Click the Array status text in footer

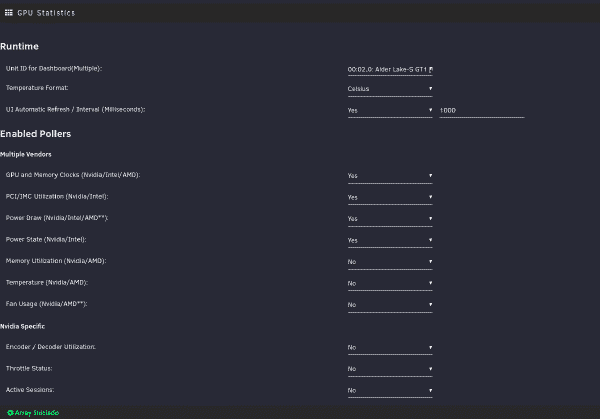[37, 412]
